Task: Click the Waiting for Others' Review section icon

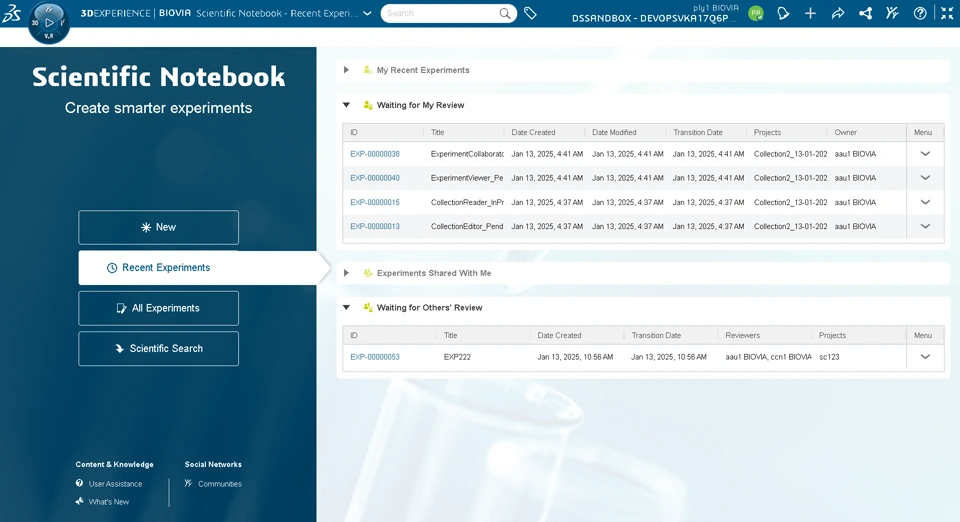Action: pos(367,307)
